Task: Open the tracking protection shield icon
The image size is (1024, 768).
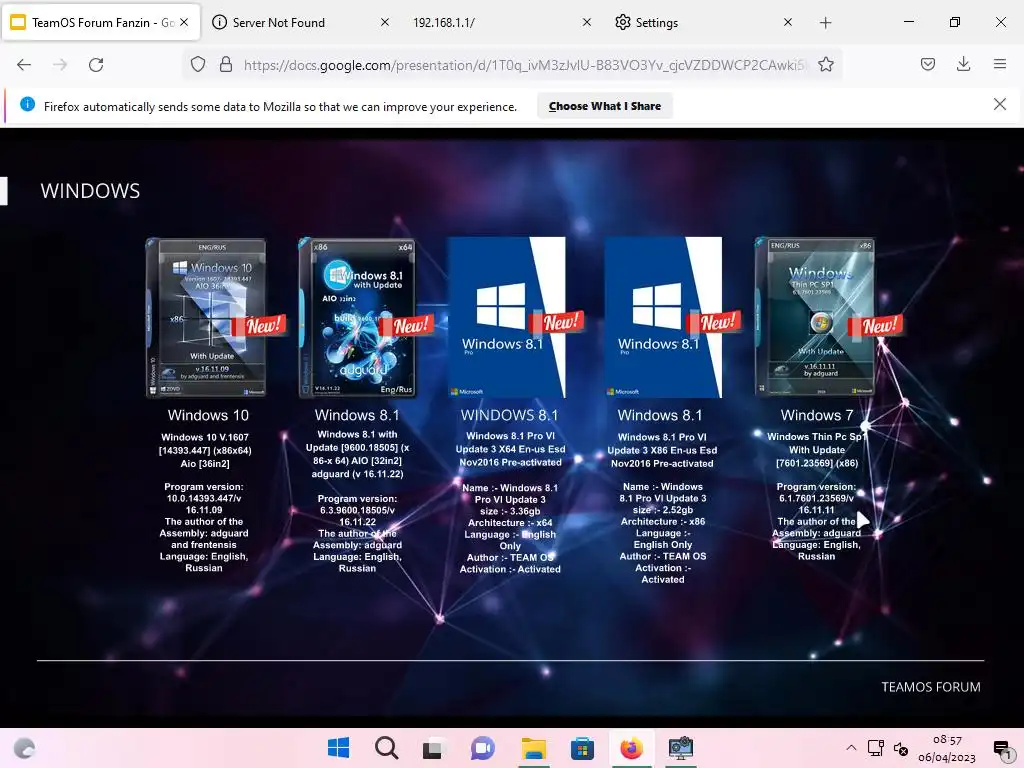Action: click(x=198, y=65)
